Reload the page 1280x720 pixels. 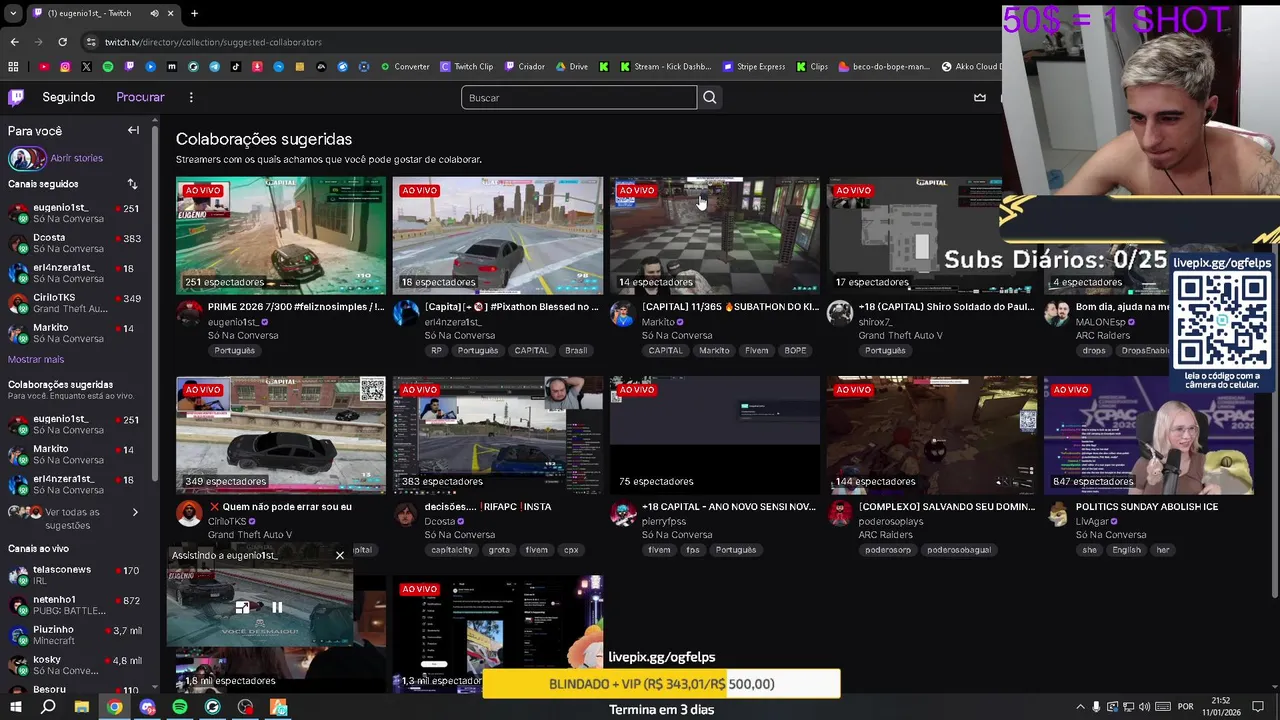point(62,42)
